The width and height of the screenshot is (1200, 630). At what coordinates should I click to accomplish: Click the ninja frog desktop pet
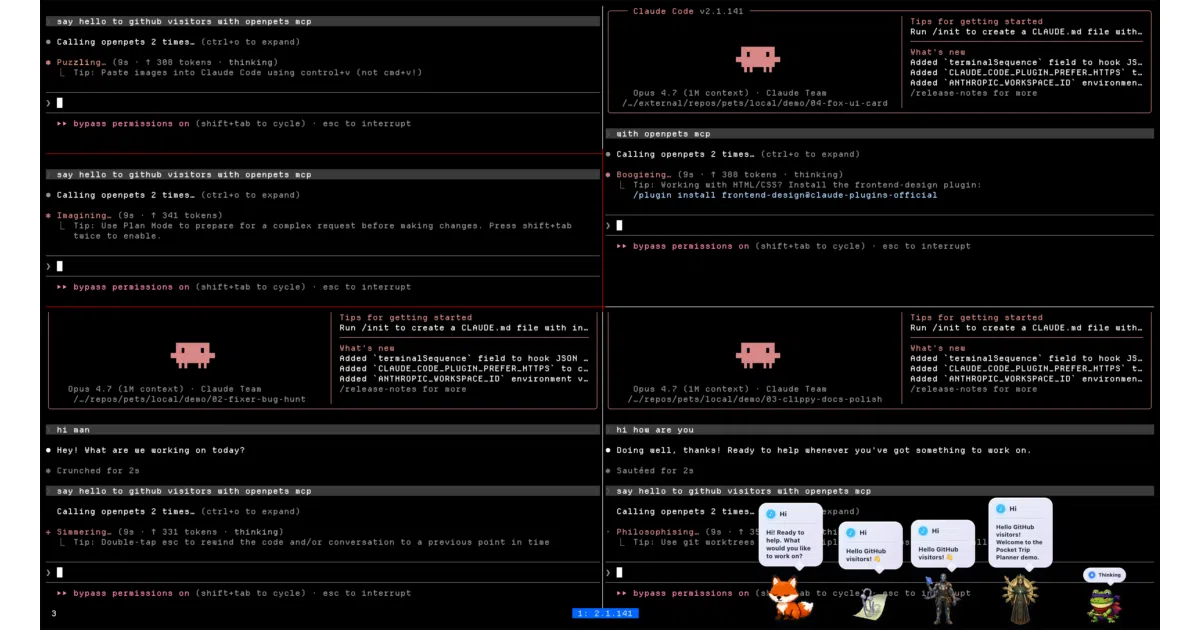click(x=1104, y=604)
